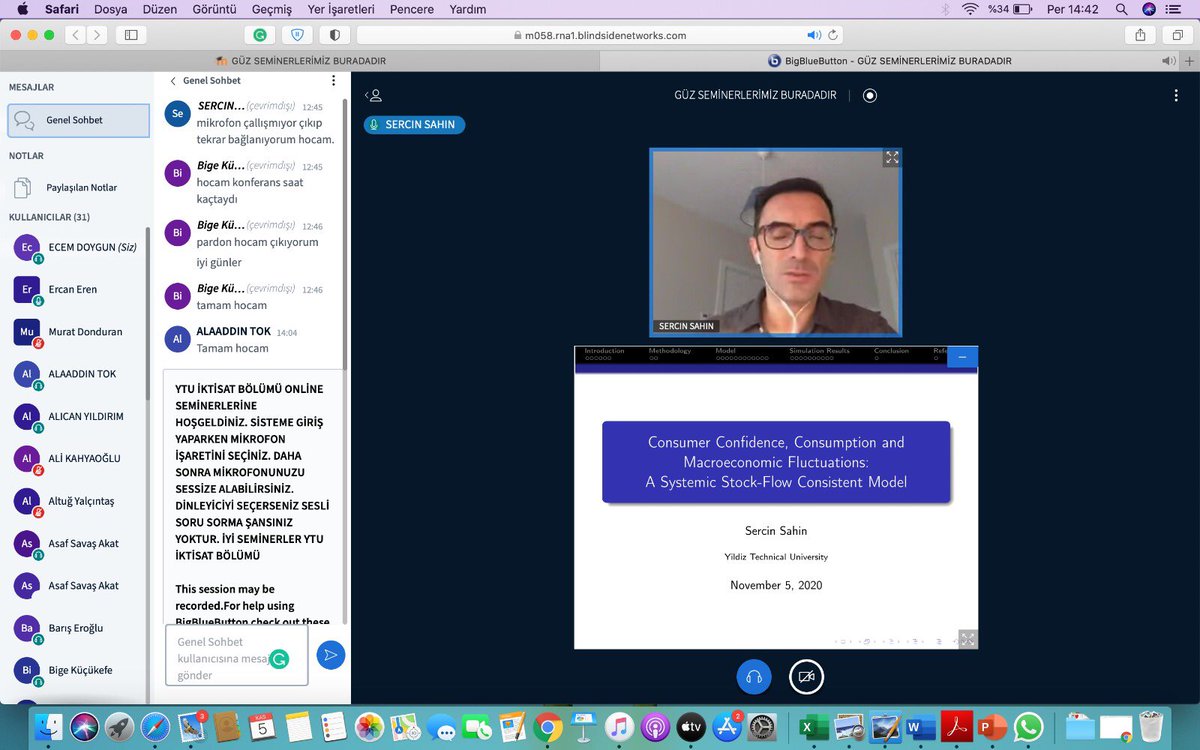Open Pencere menu
The width and height of the screenshot is (1200, 750).
coord(413,9)
